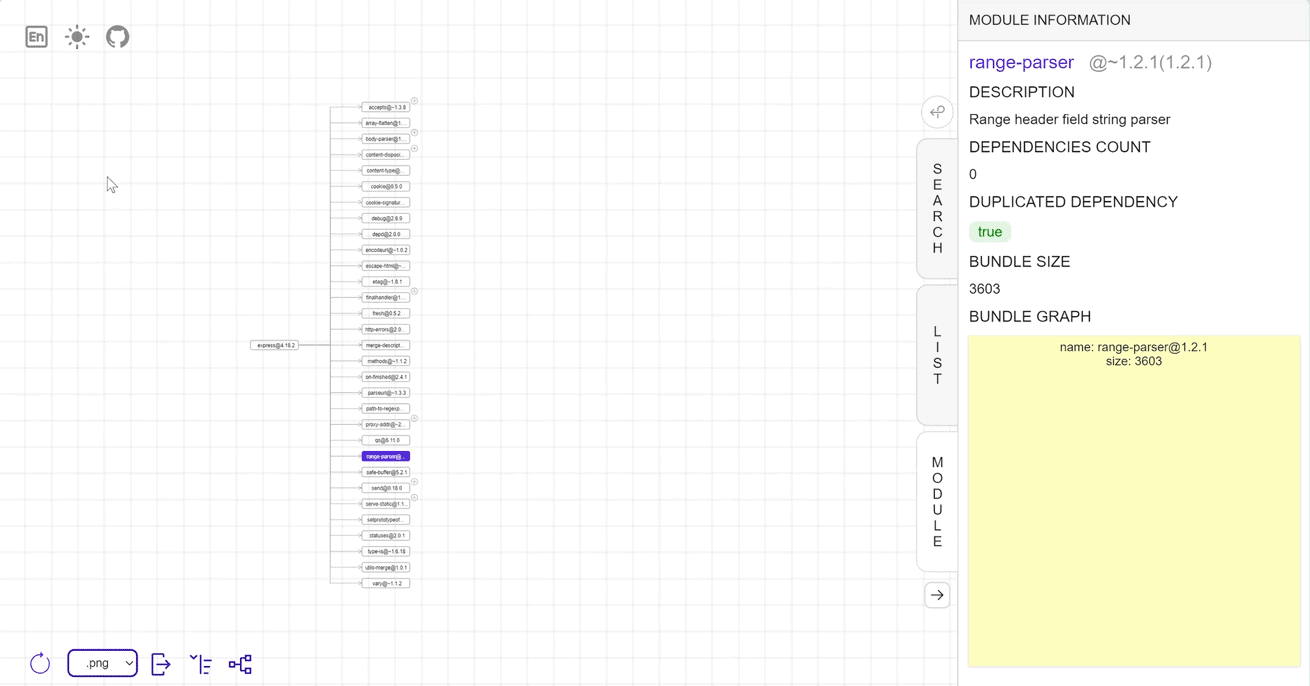1310x686 pixels.
Task: Select the express@4.18.2 root node
Action: (275, 345)
